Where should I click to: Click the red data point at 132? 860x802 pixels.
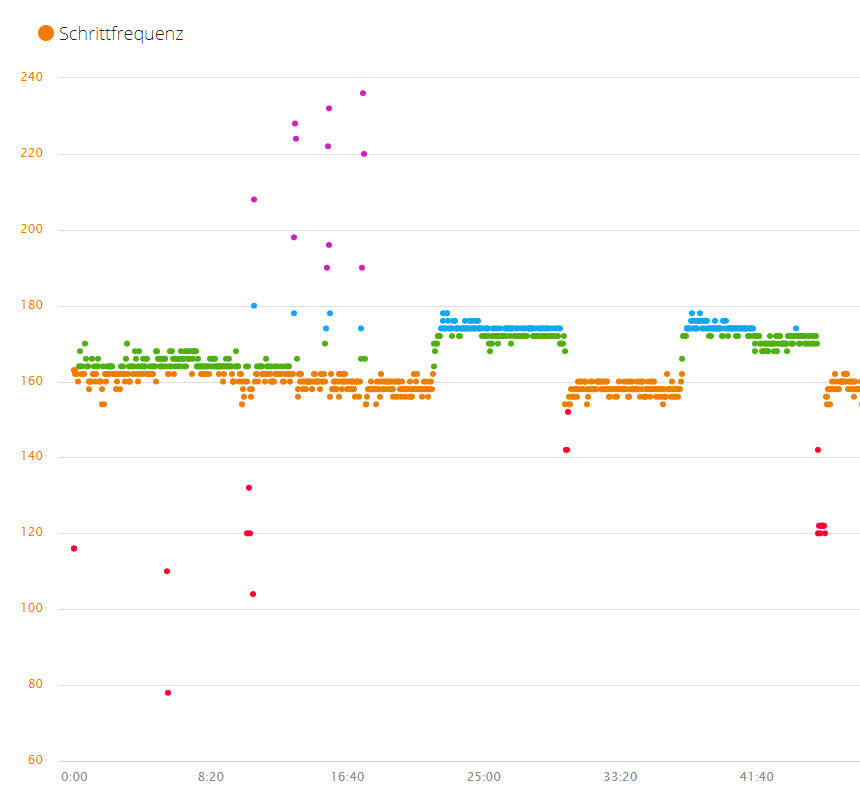coord(249,488)
